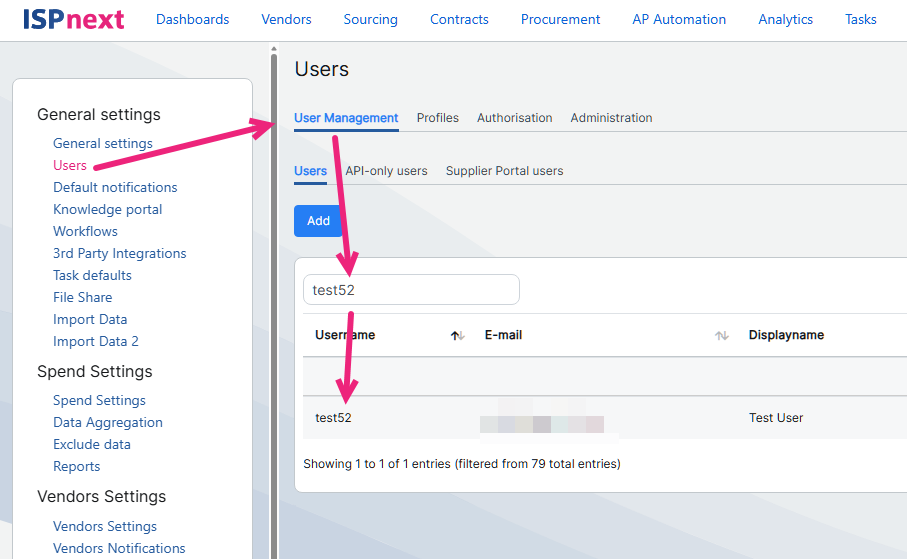Select the API-only users tab
Viewport: 907px width, 559px height.
[386, 171]
